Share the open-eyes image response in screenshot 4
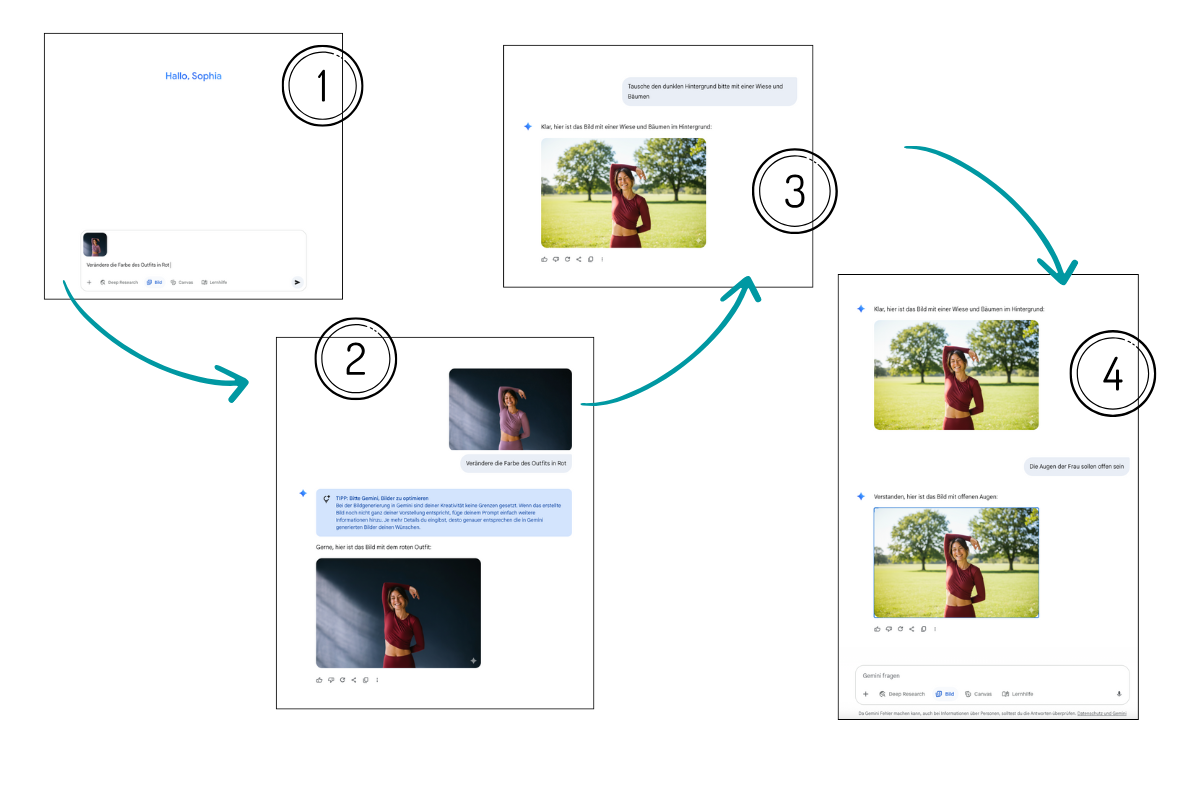Screen dimensions: 1200x800 tap(912, 629)
